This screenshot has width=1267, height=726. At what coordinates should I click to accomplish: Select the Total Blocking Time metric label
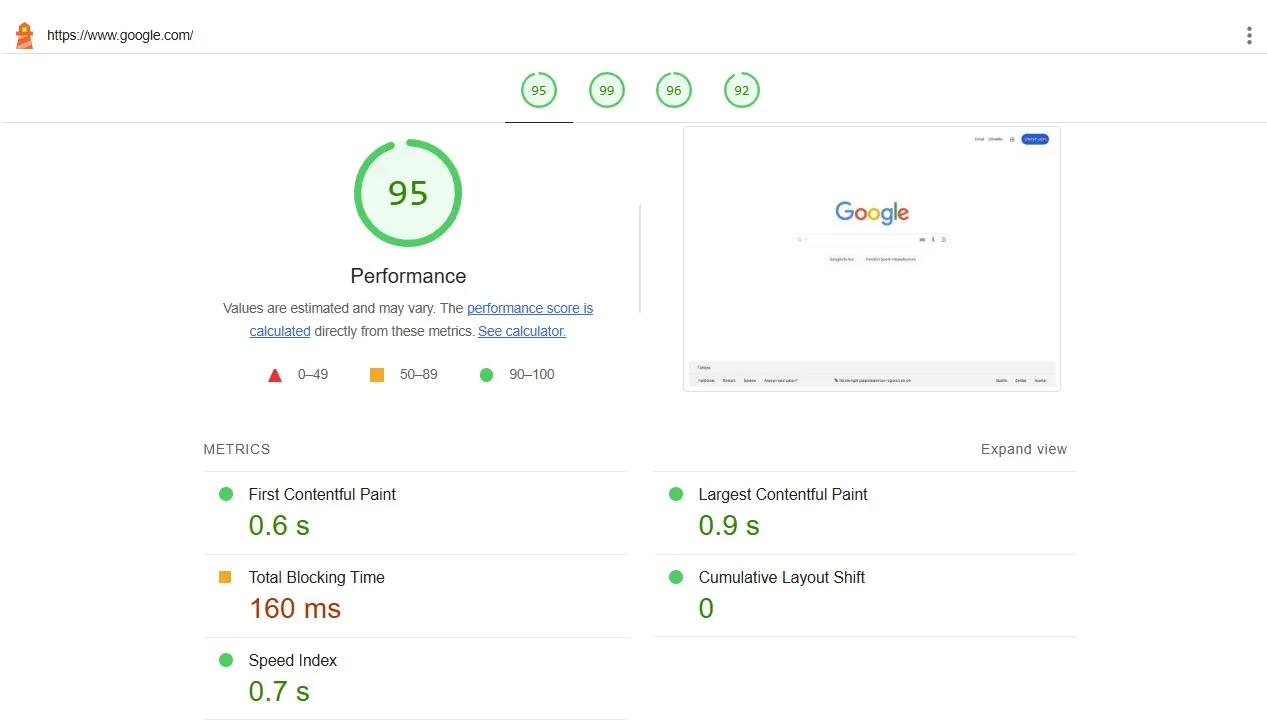316,577
